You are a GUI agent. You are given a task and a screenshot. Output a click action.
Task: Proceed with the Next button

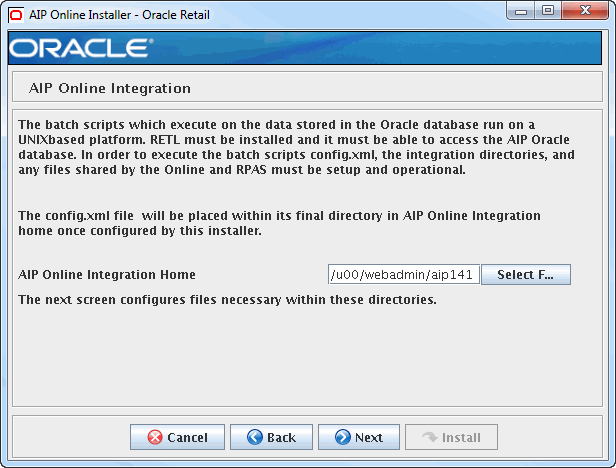359,437
